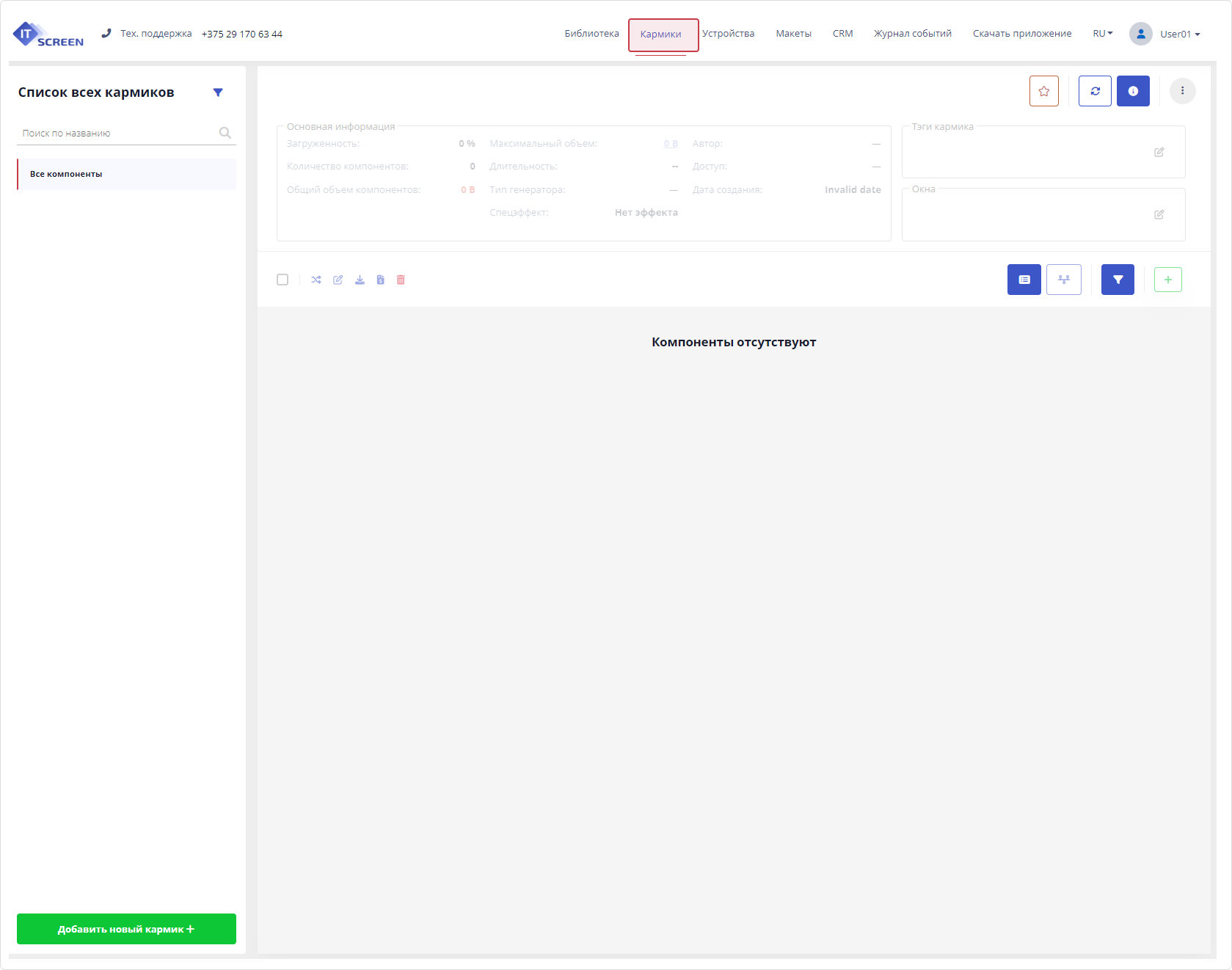The image size is (1232, 970).
Task: Click Тех. поддержка text
Action: [156, 34]
